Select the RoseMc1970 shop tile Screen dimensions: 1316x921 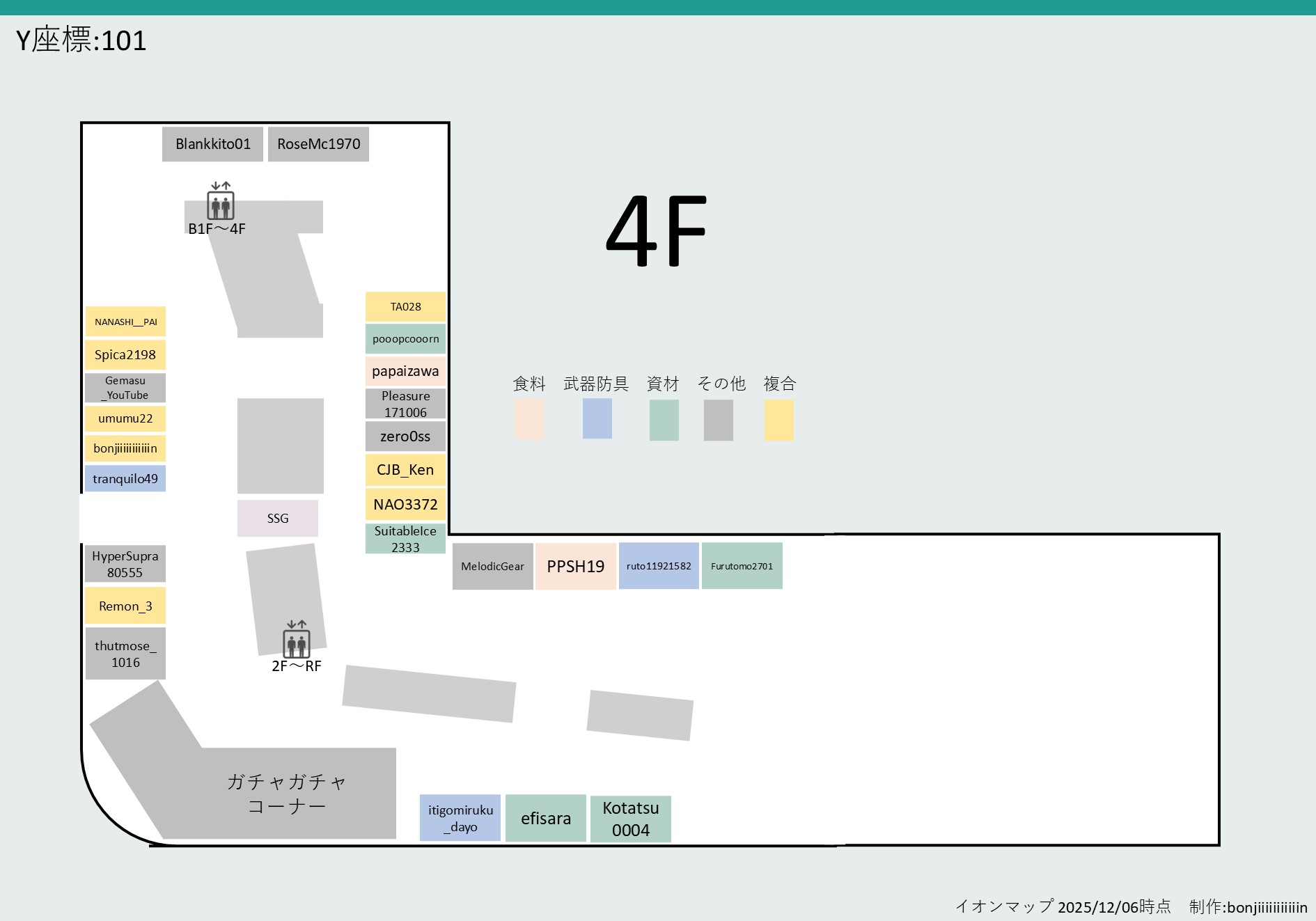coord(319,144)
